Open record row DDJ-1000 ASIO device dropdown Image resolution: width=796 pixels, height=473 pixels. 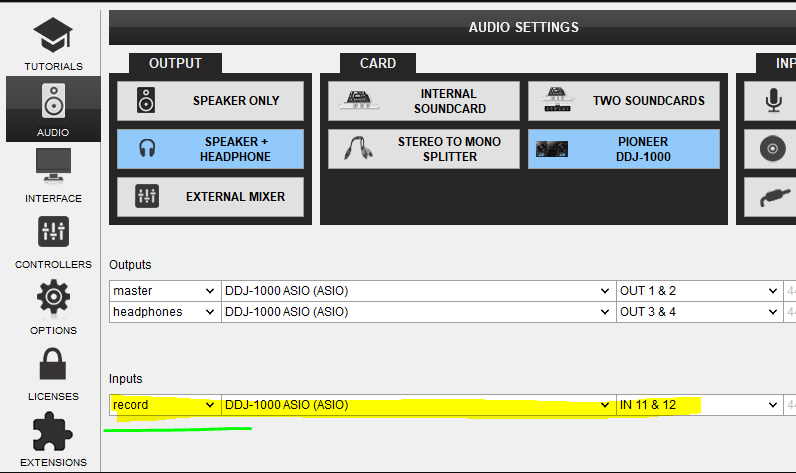point(418,405)
